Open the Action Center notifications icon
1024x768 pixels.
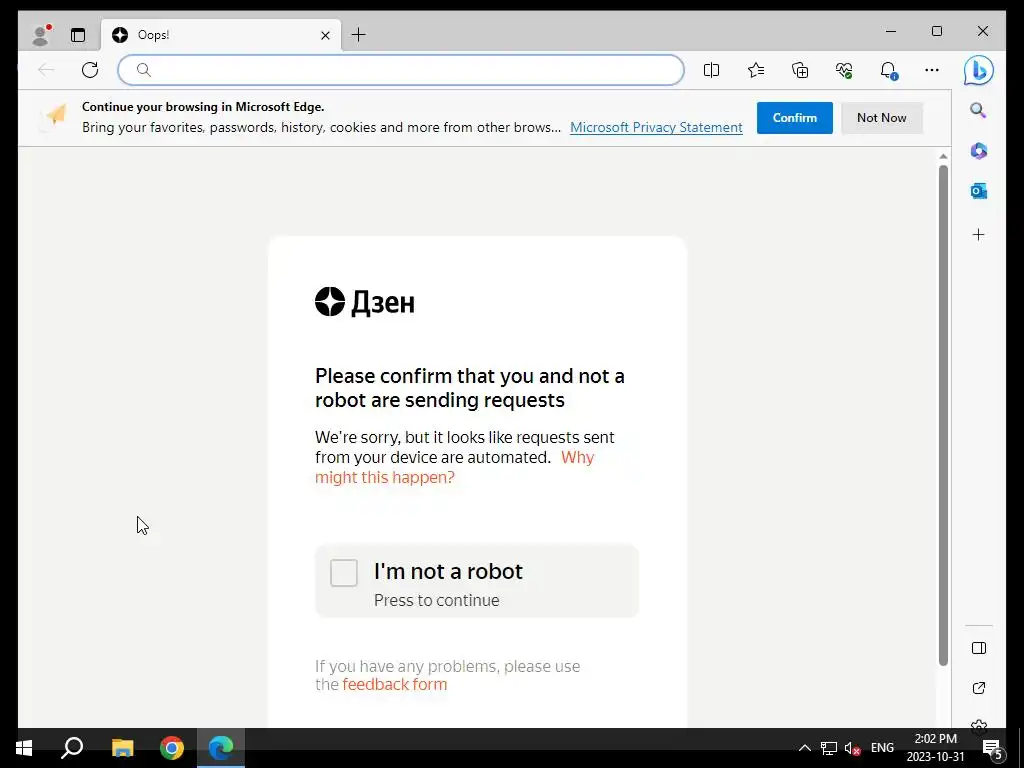[992, 748]
